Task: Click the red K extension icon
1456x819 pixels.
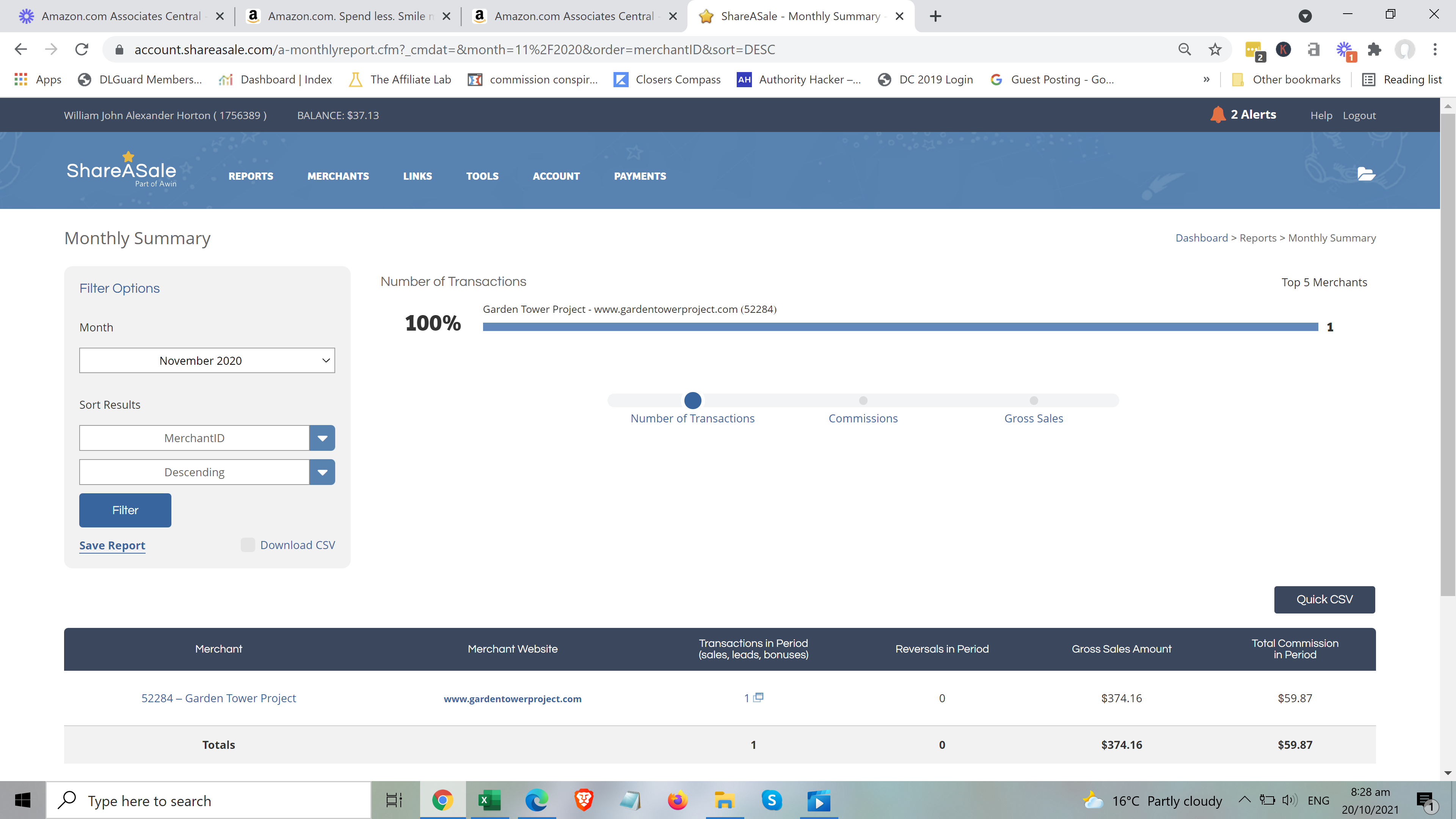Action: point(1283,49)
